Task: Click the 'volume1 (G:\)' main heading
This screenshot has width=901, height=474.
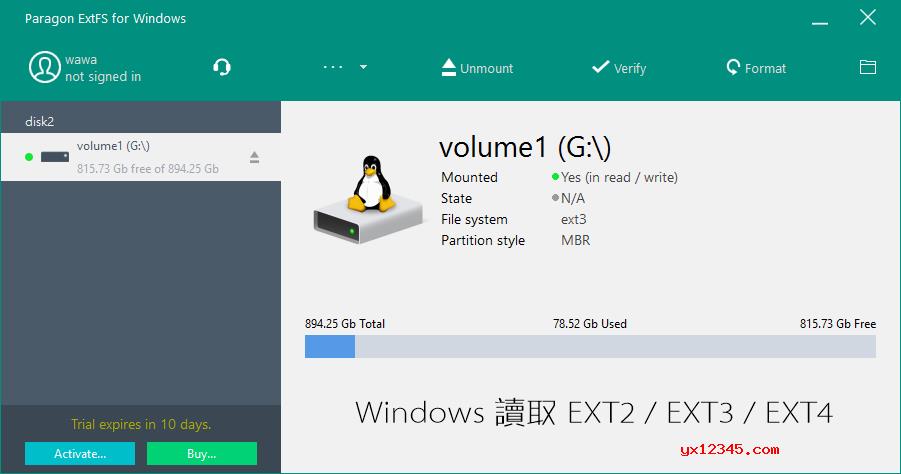Action: 525,147
